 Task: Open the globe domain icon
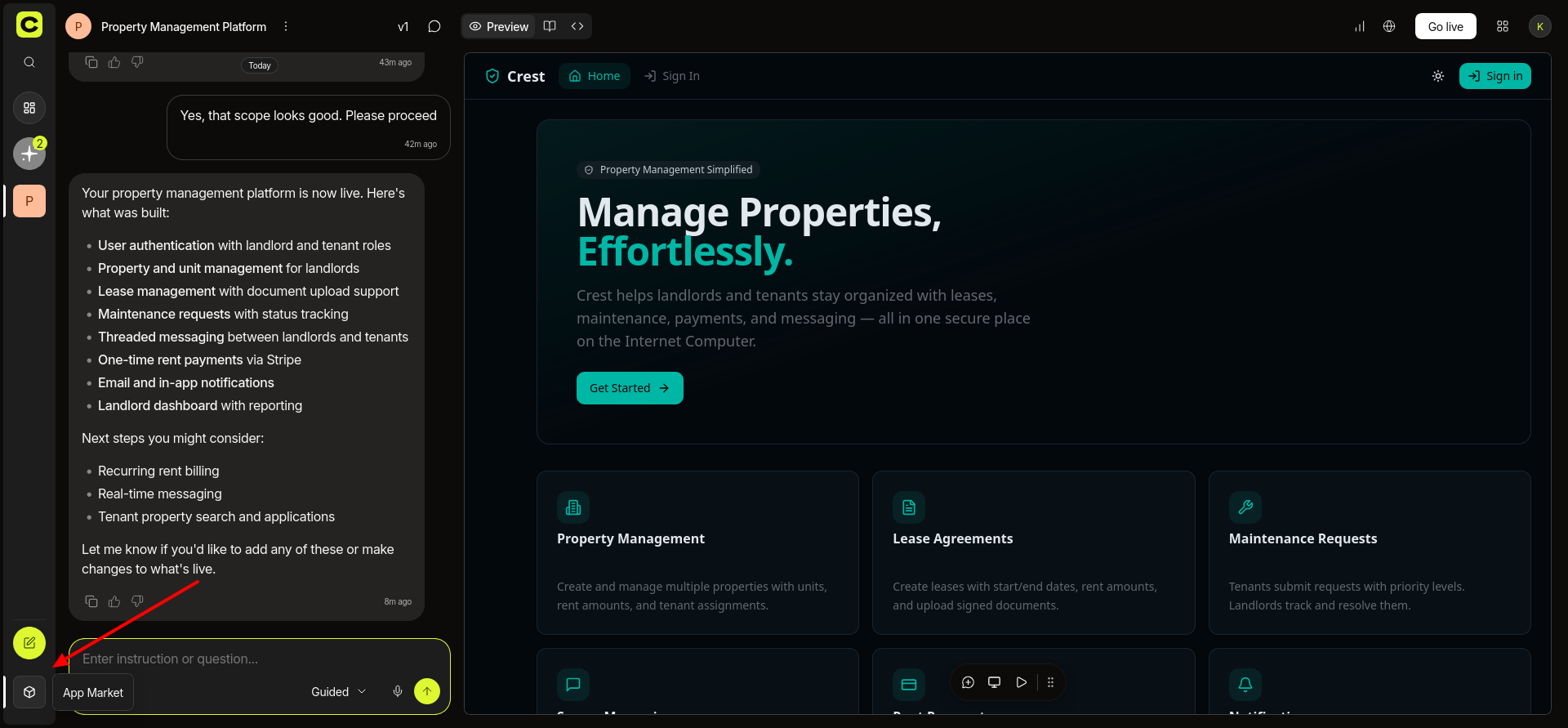click(1389, 26)
